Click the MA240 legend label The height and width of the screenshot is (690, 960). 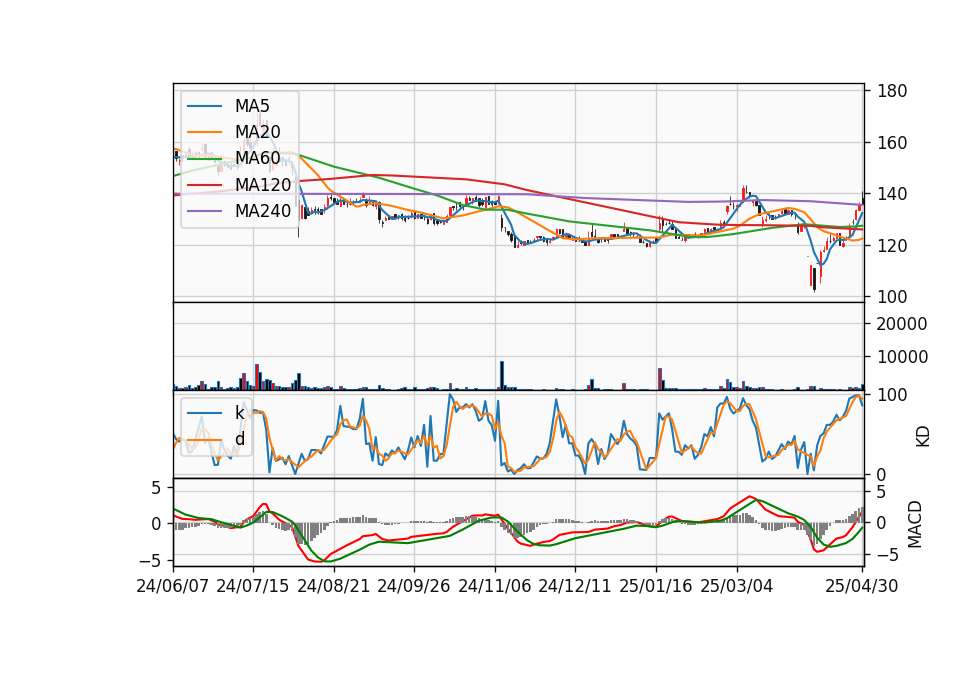pyautogui.click(x=263, y=211)
